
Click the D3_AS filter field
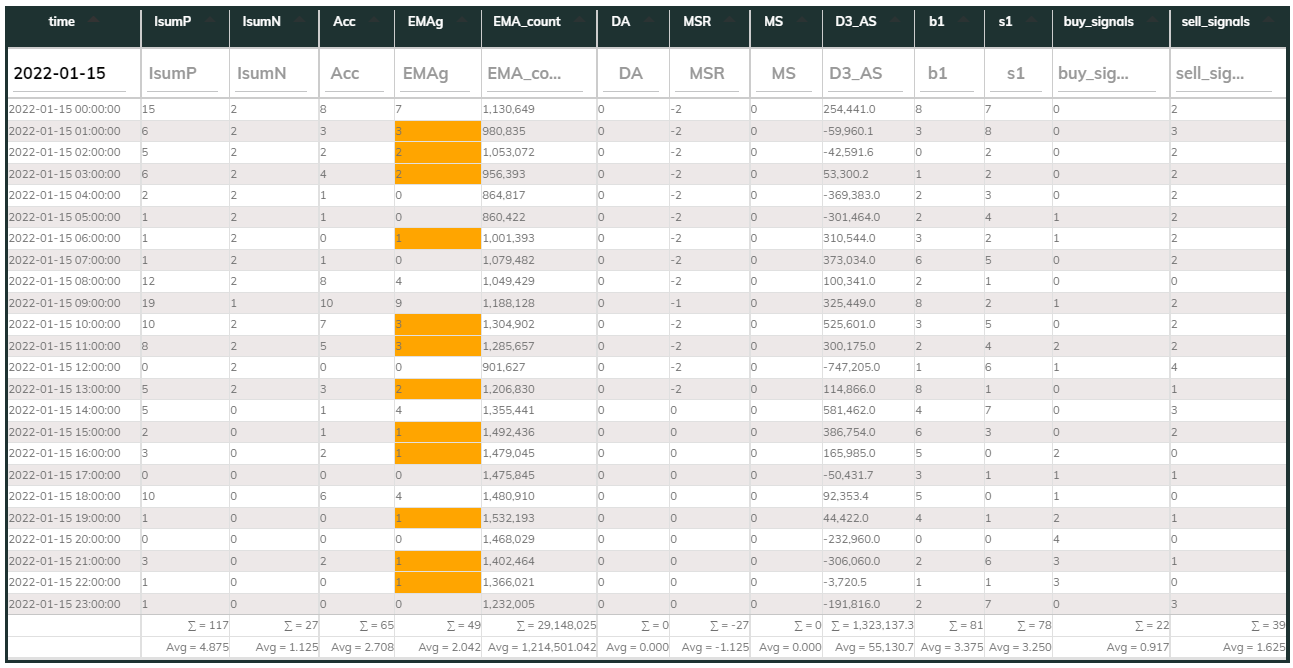click(x=865, y=74)
